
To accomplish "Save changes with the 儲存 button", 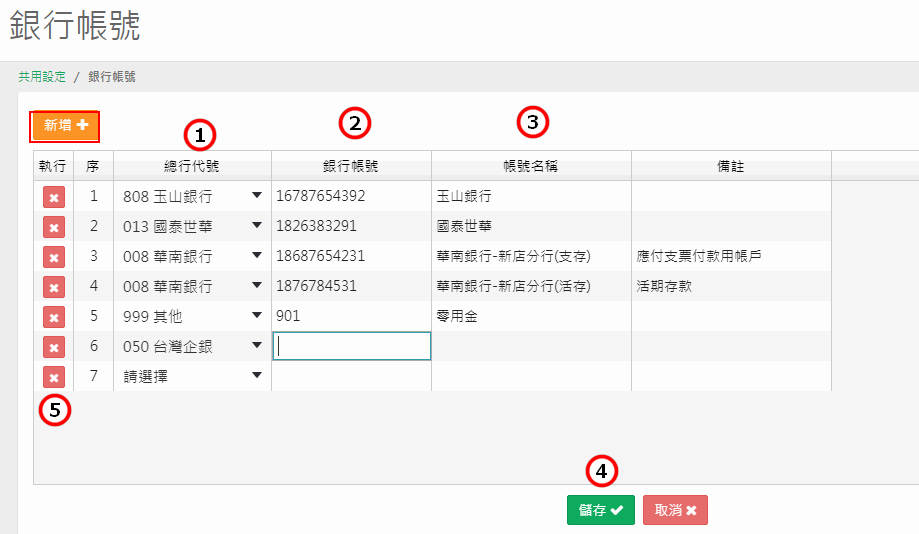I will tap(601, 510).
